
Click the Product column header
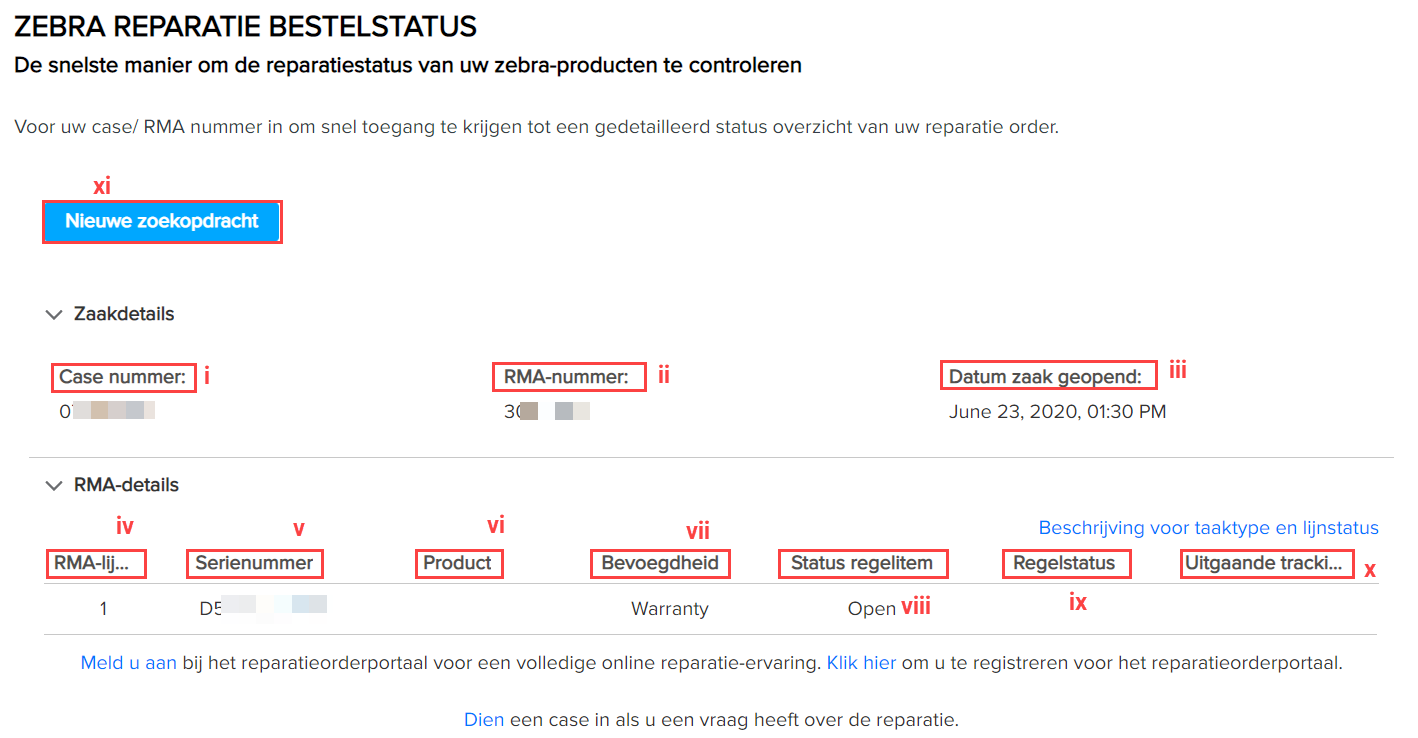coord(459,563)
